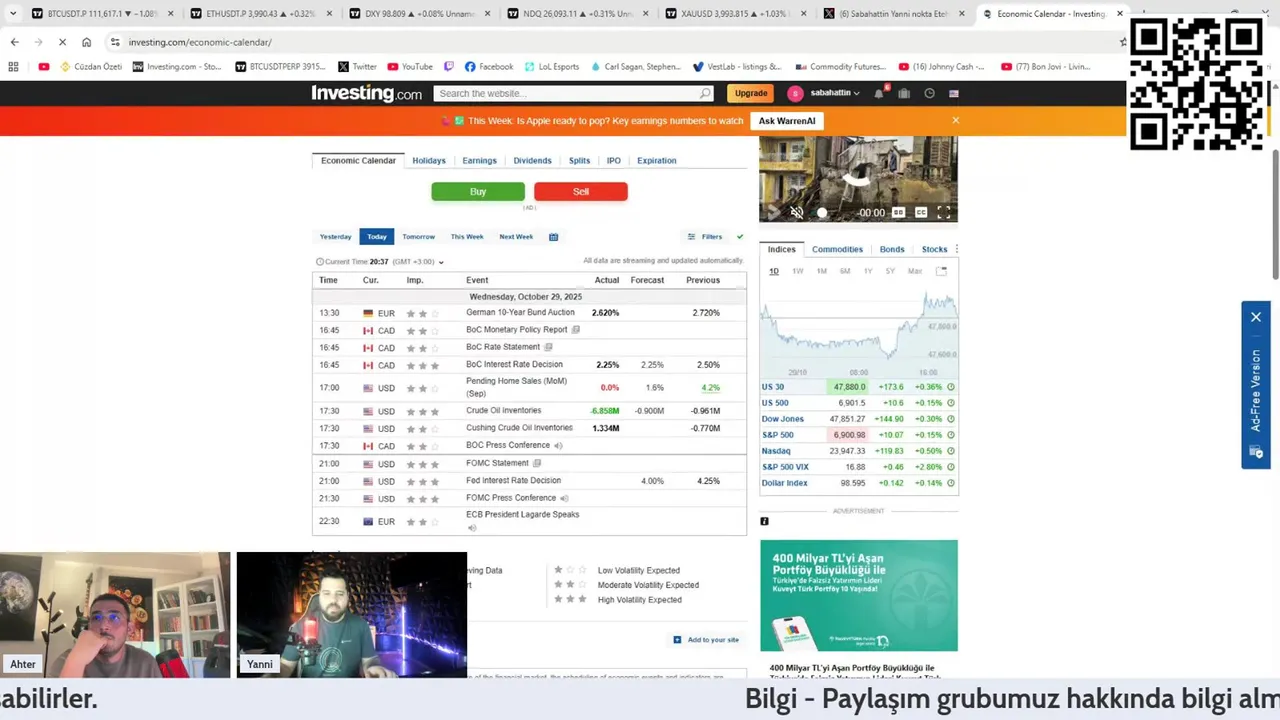Open the Expiration tab
Viewport: 1280px width, 720px height.
click(x=656, y=160)
